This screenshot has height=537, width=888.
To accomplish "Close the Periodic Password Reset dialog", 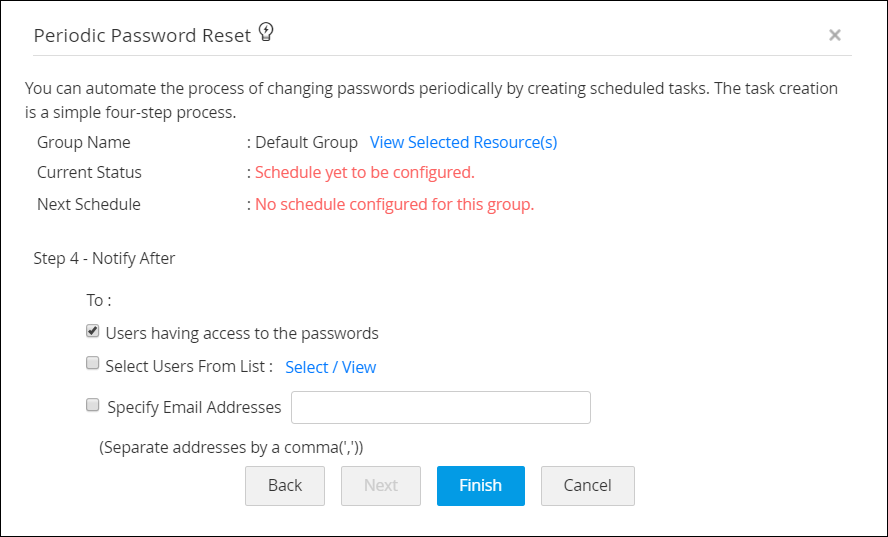I will tap(835, 35).
